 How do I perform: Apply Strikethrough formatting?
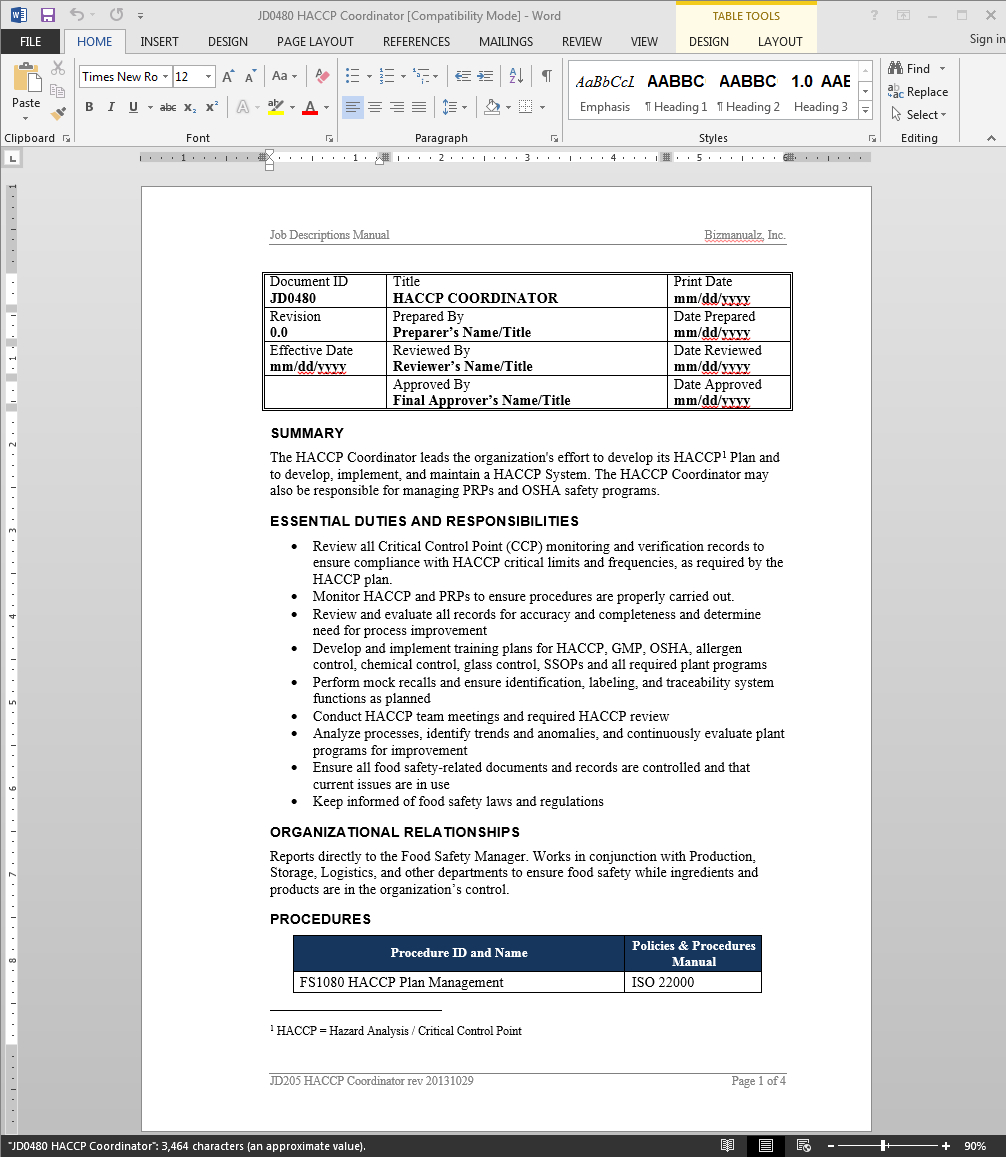(x=168, y=108)
